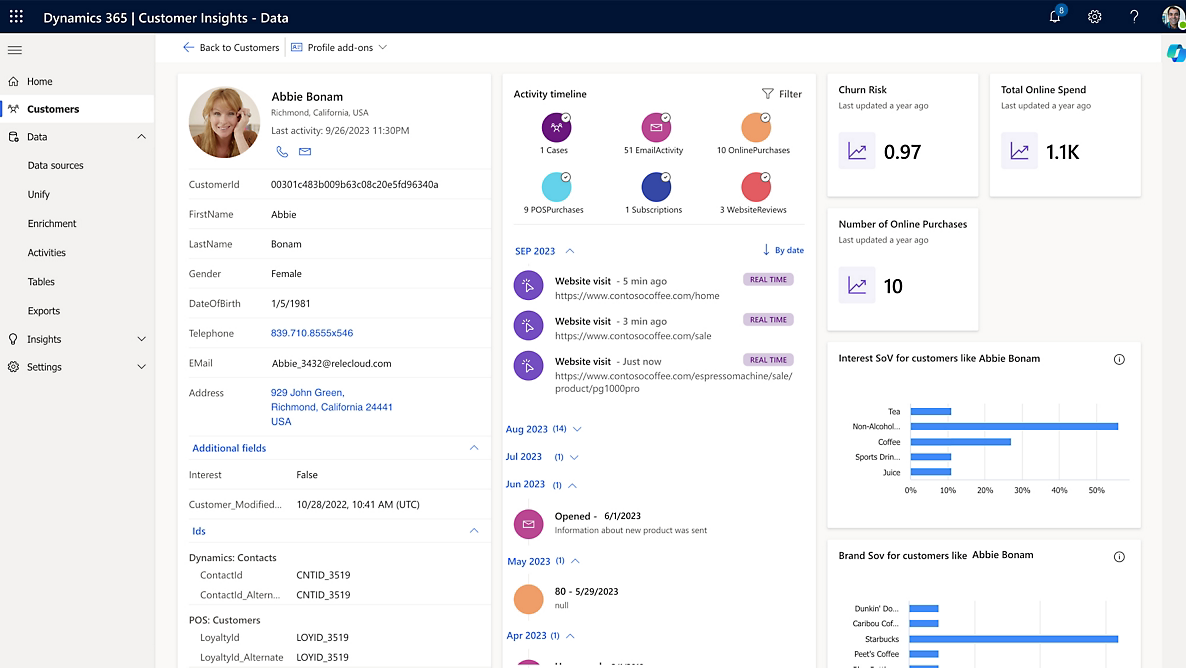Expand the Aug 2023 activities section
The width and height of the screenshot is (1186, 668).
pyautogui.click(x=575, y=429)
